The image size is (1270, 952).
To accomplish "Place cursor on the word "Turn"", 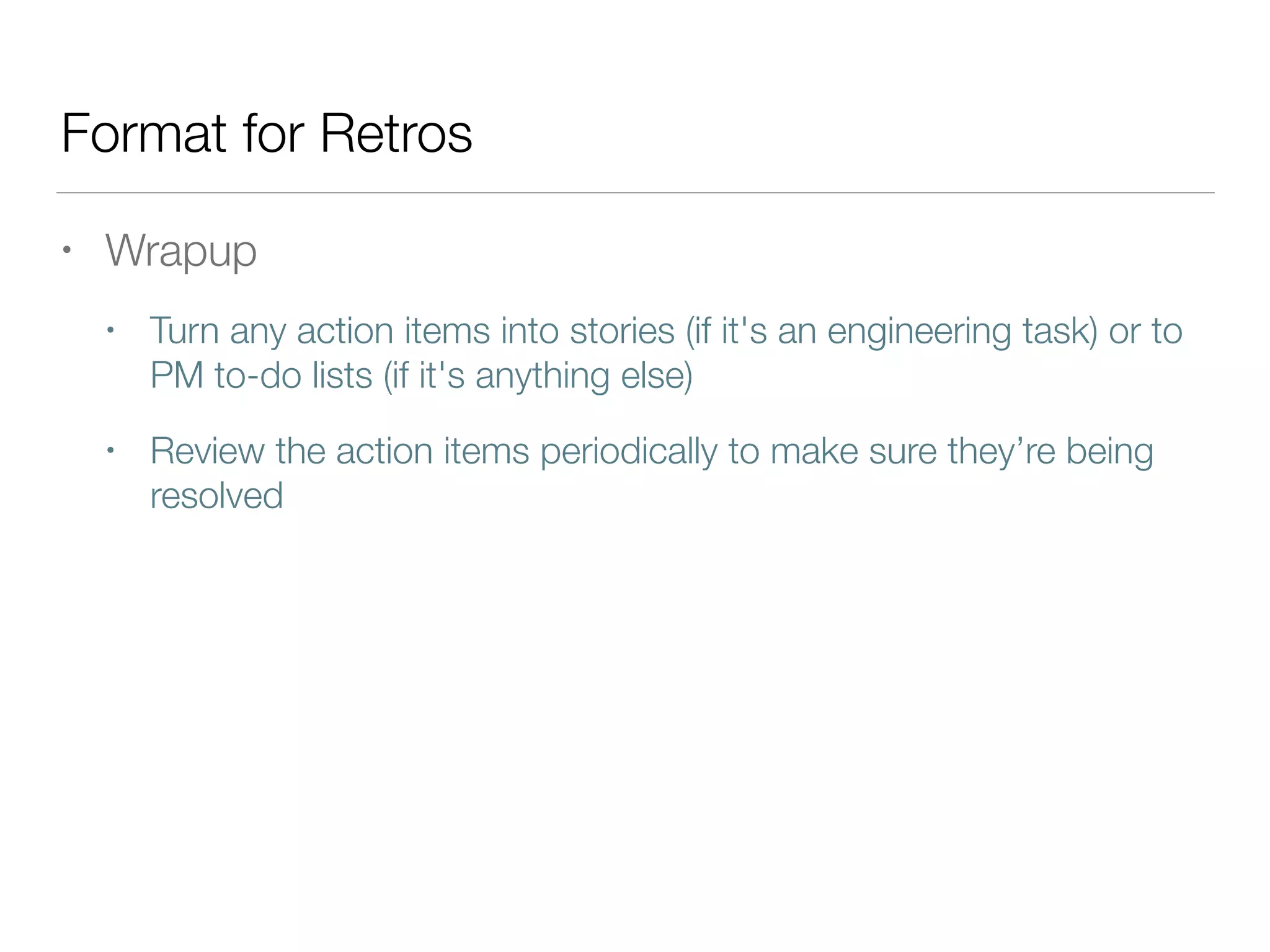I will point(185,330).
